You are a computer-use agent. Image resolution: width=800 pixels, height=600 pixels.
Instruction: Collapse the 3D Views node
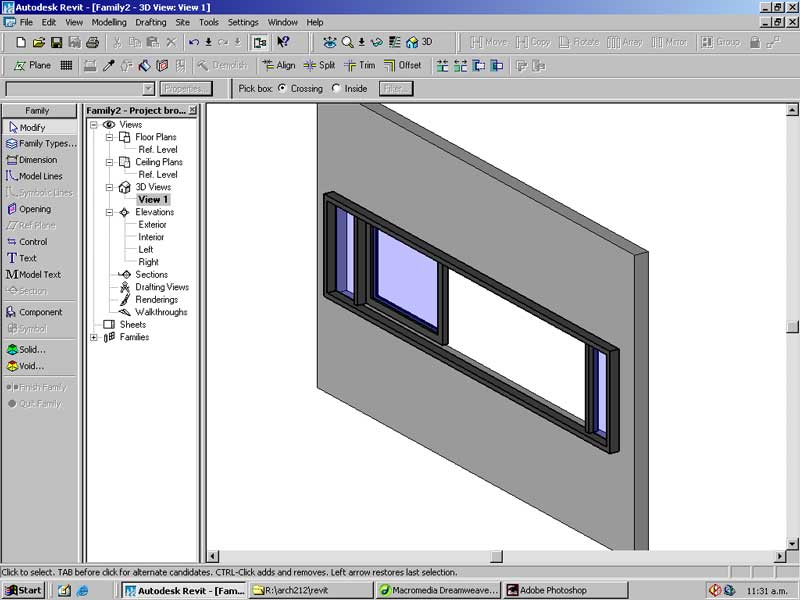tap(109, 187)
